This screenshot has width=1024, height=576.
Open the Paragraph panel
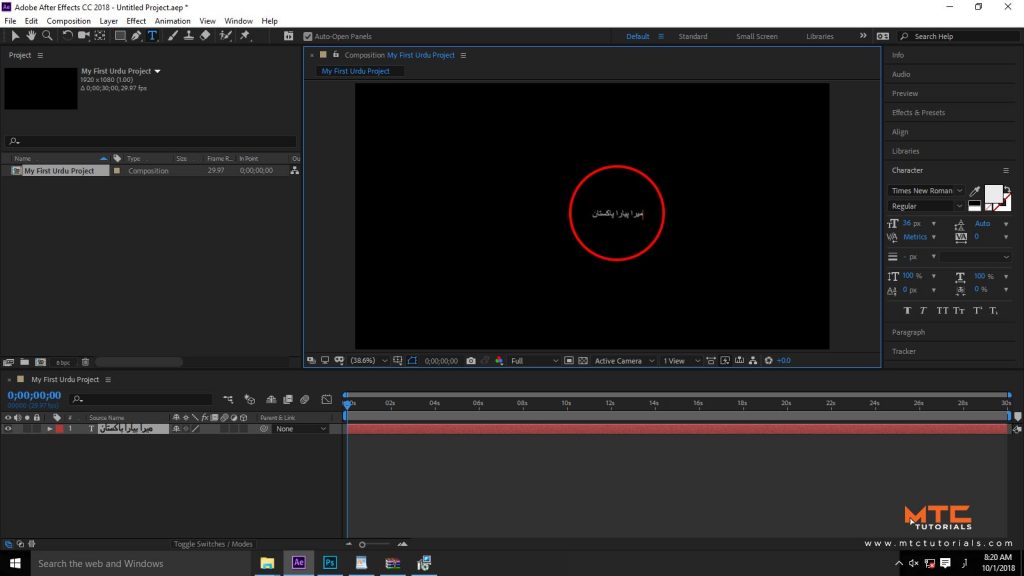pyautogui.click(x=908, y=332)
